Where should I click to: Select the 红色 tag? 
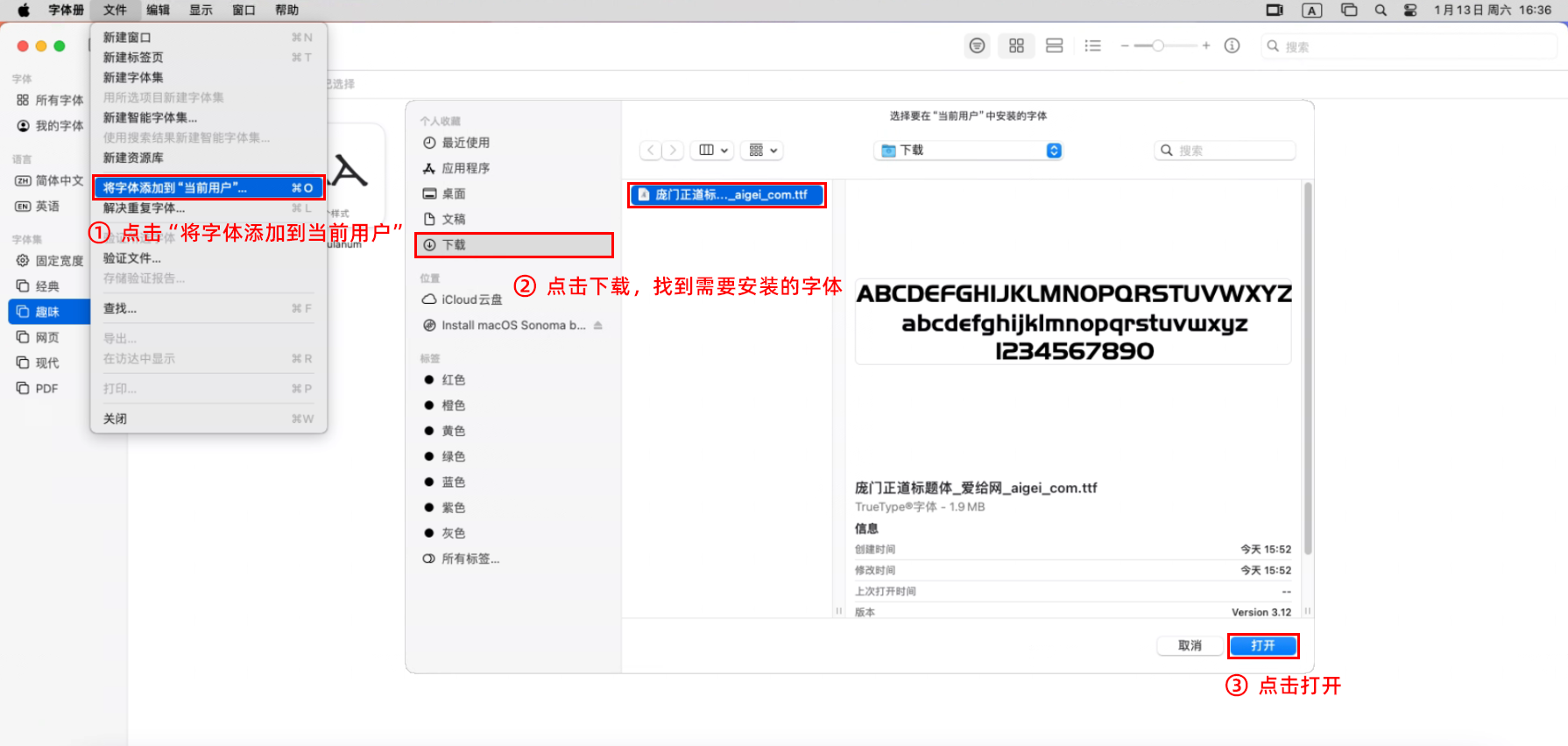point(513,380)
